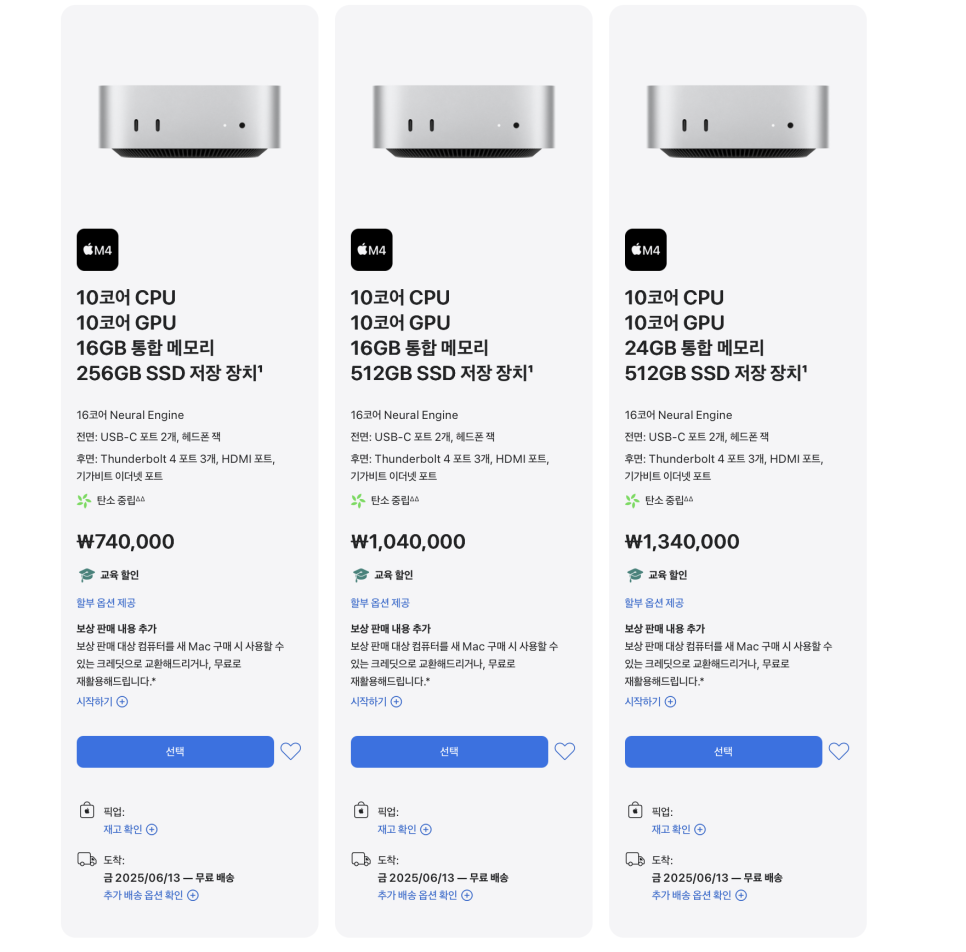Expand 재고 확인 pickup check for 256GB model
This screenshot has height=952, width=966.
131,829
